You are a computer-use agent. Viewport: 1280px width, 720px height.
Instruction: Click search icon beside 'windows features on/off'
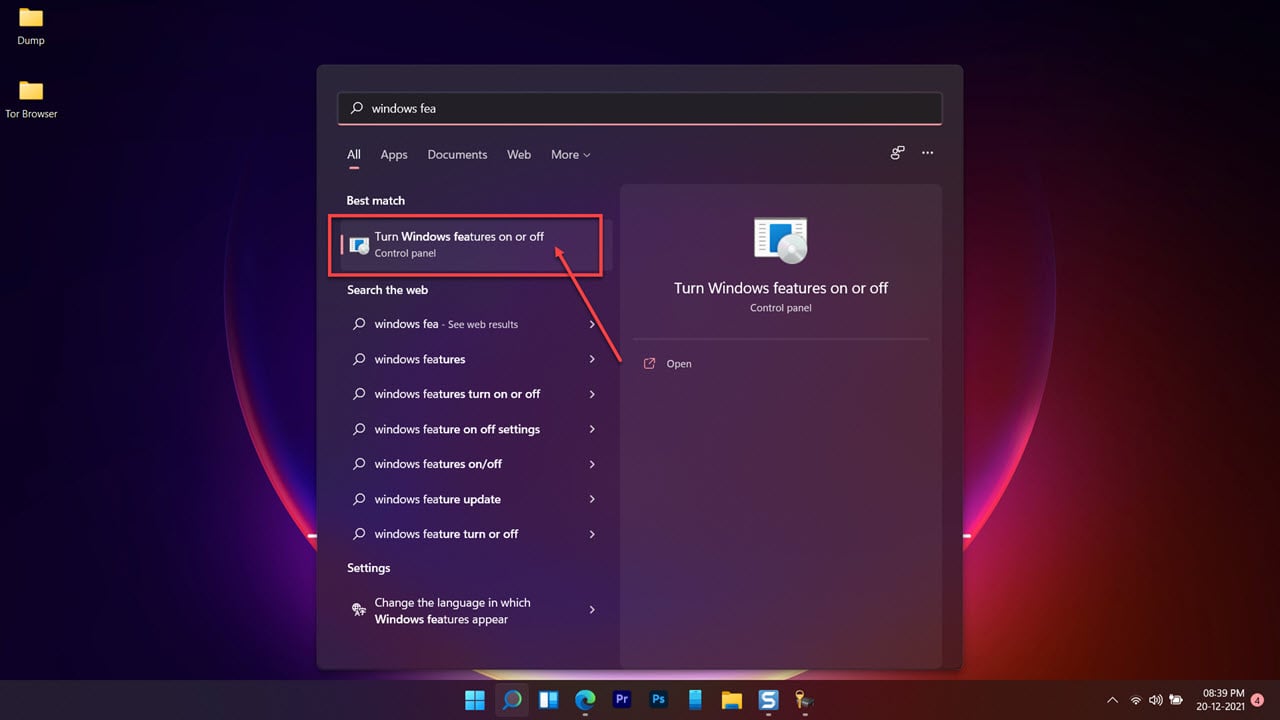click(359, 464)
